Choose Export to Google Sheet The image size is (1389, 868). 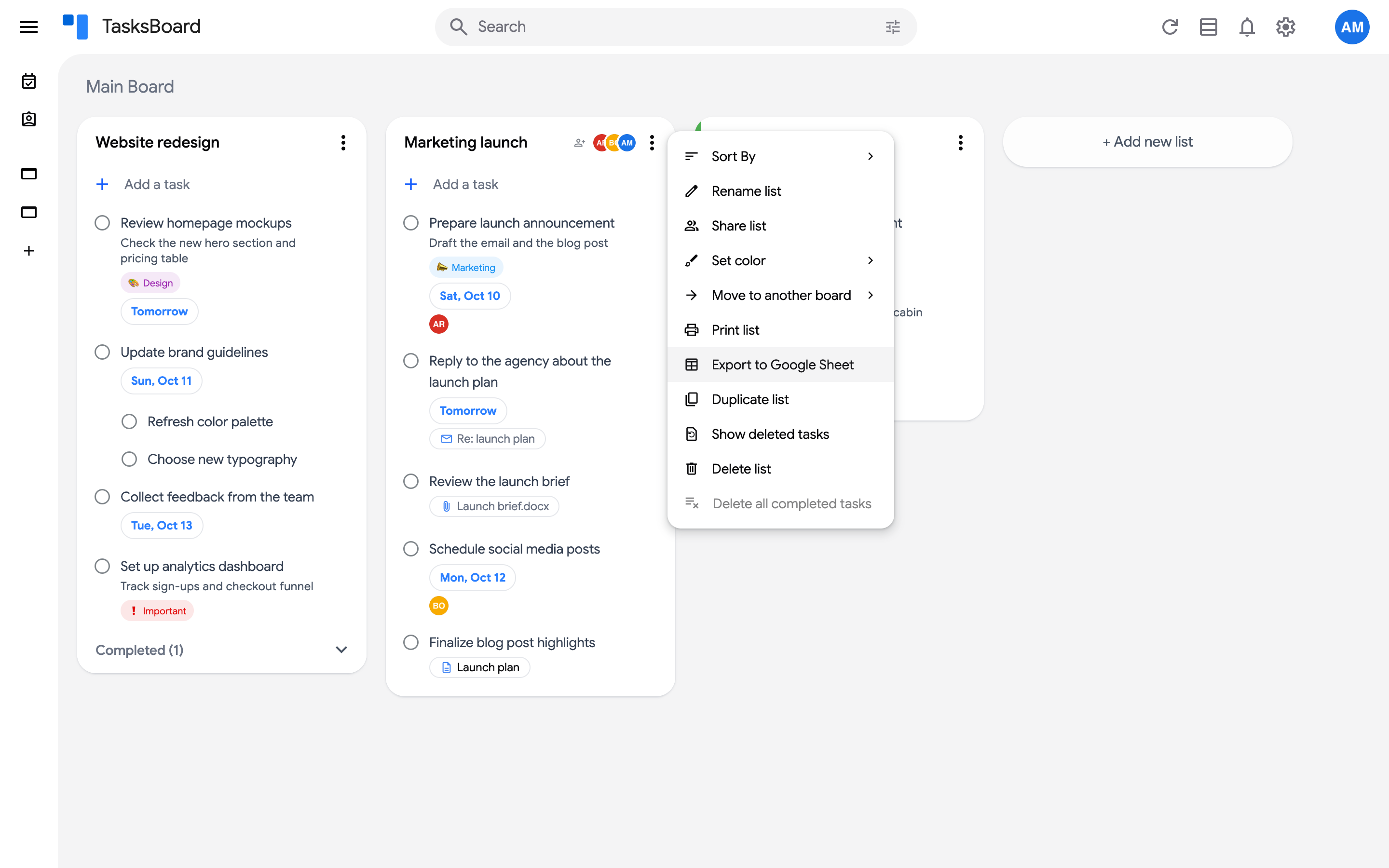780,365
